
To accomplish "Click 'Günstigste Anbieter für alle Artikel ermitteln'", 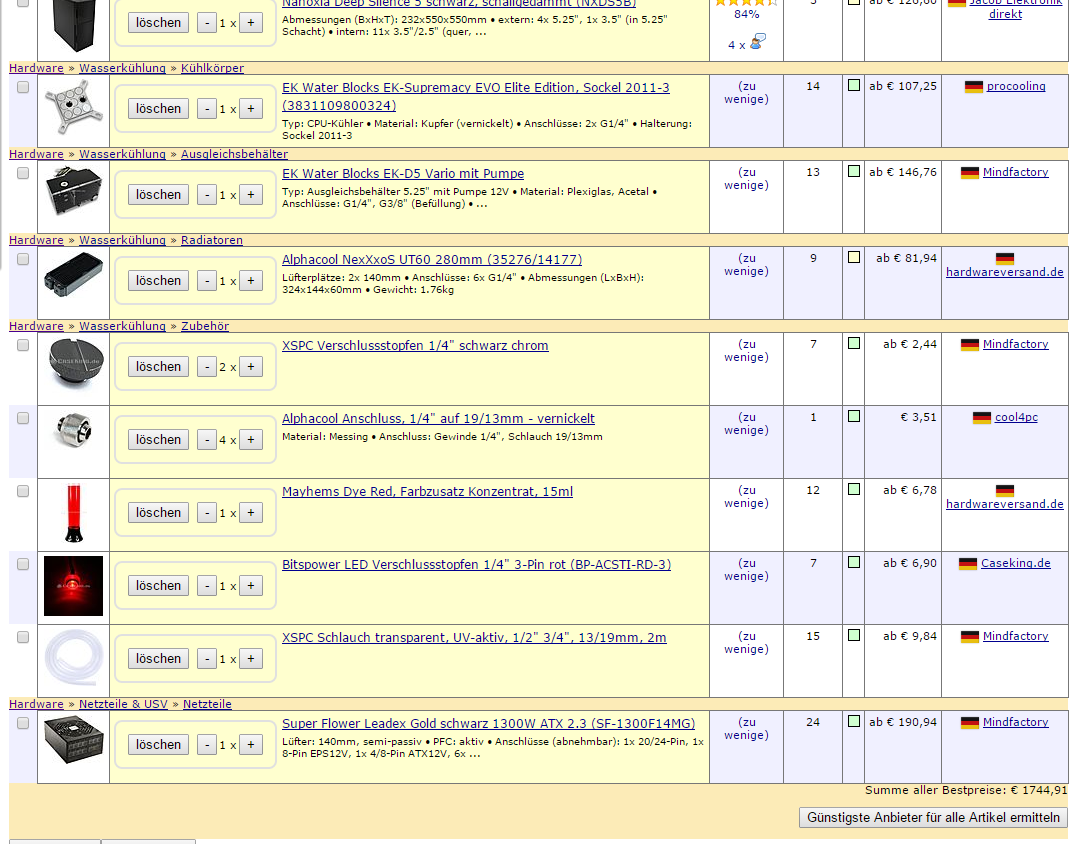I will [x=933, y=817].
